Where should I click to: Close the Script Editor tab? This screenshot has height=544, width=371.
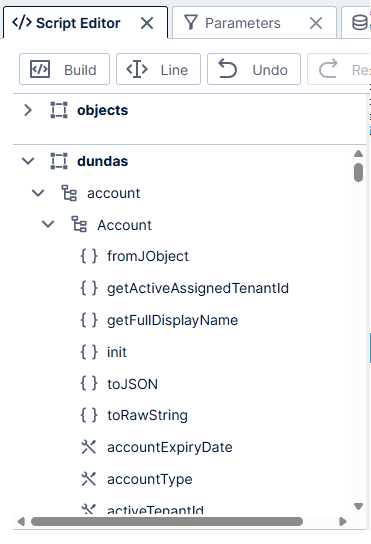pyautogui.click(x=147, y=24)
